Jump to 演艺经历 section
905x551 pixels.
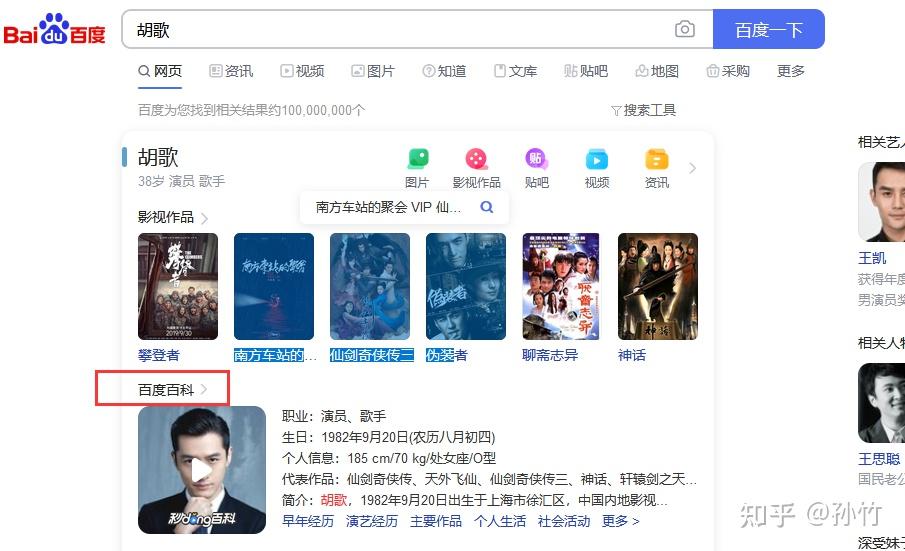pos(372,521)
